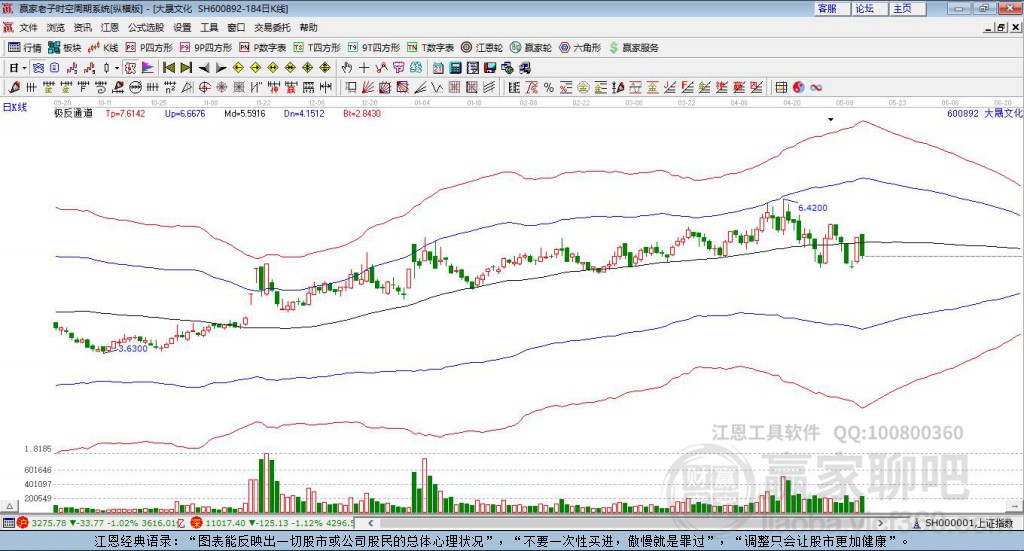Open the calculator icon
This screenshot has width=1024, height=551.
(455, 68)
